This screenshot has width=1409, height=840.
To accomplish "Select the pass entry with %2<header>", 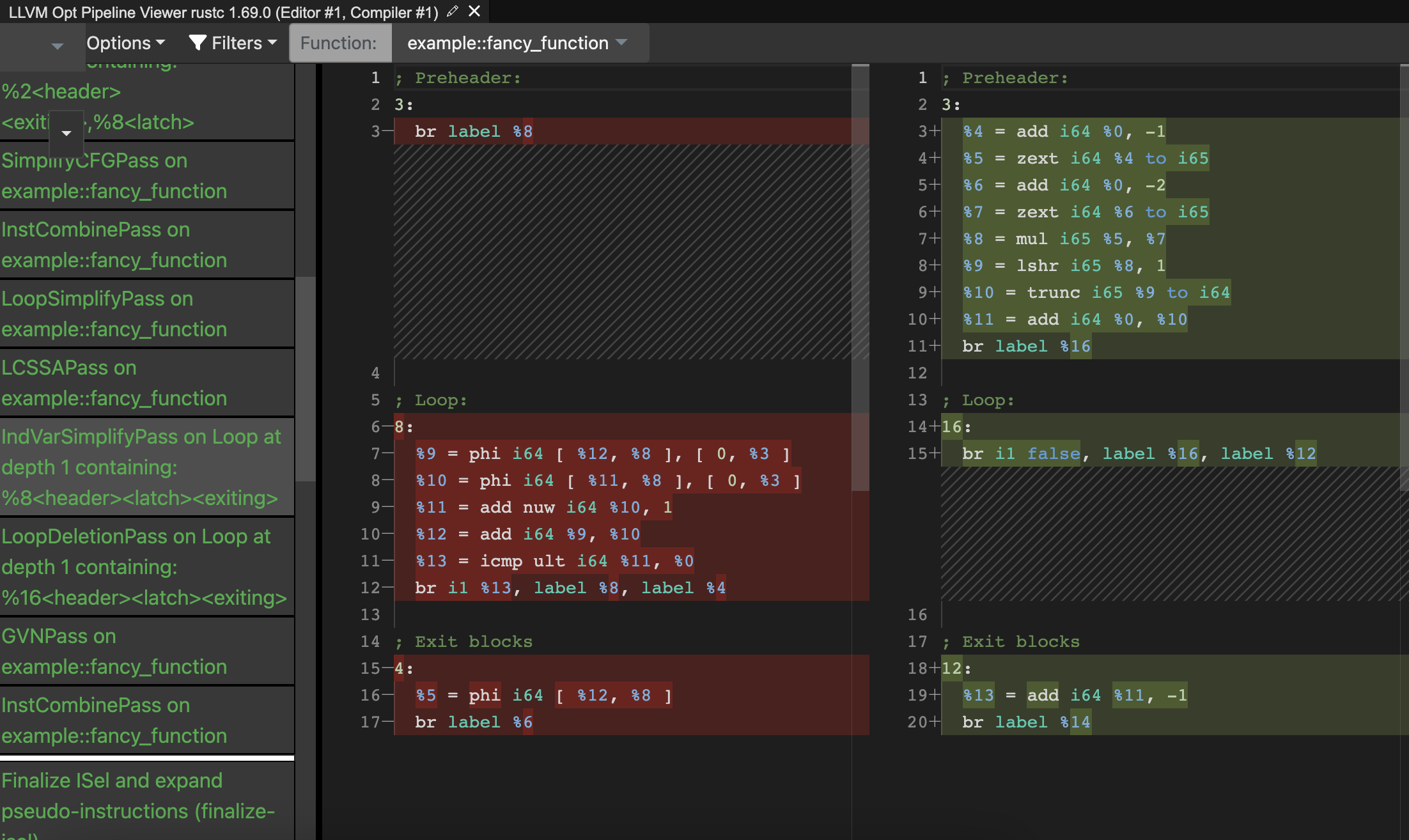I will [146, 101].
